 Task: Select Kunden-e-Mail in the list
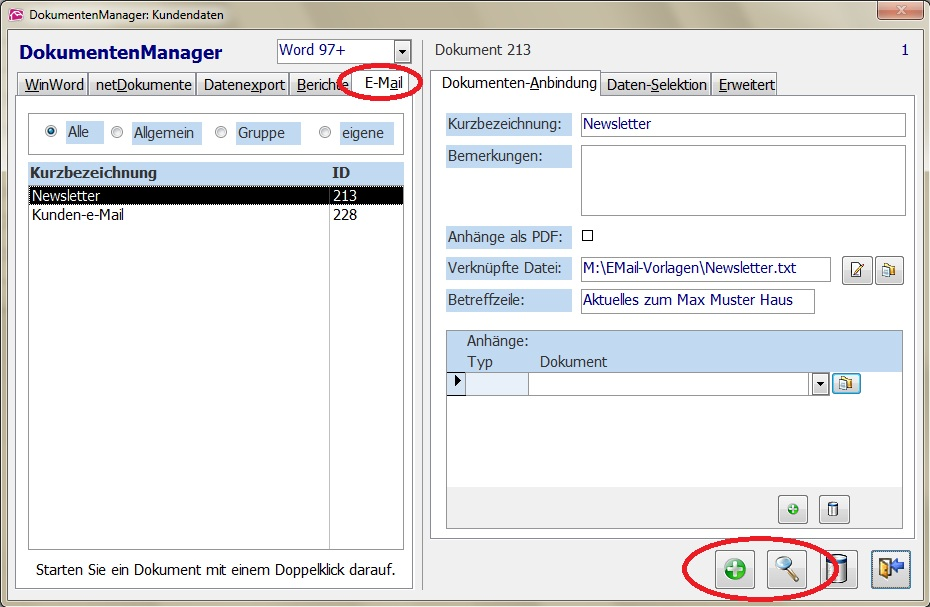(x=78, y=215)
